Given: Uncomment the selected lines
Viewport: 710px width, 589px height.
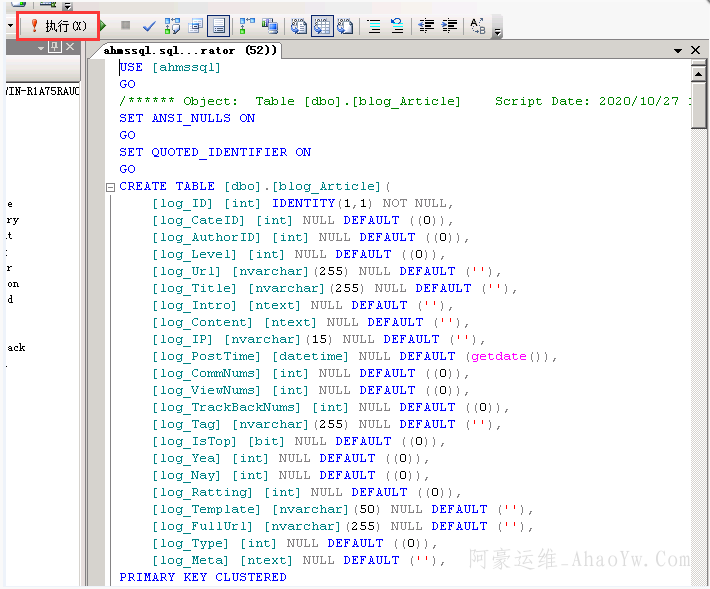Looking at the screenshot, I should [397, 25].
